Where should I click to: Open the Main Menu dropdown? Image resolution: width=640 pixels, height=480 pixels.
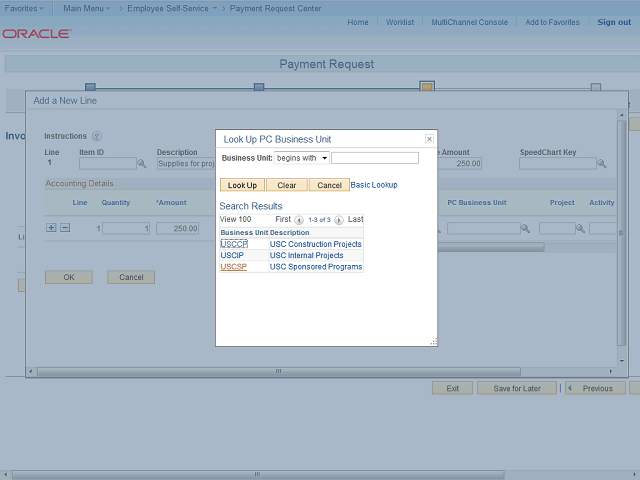[88, 8]
